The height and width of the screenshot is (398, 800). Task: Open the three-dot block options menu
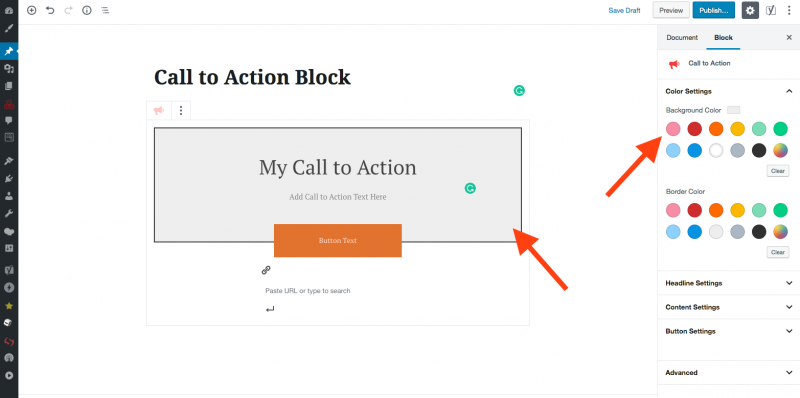click(x=181, y=110)
